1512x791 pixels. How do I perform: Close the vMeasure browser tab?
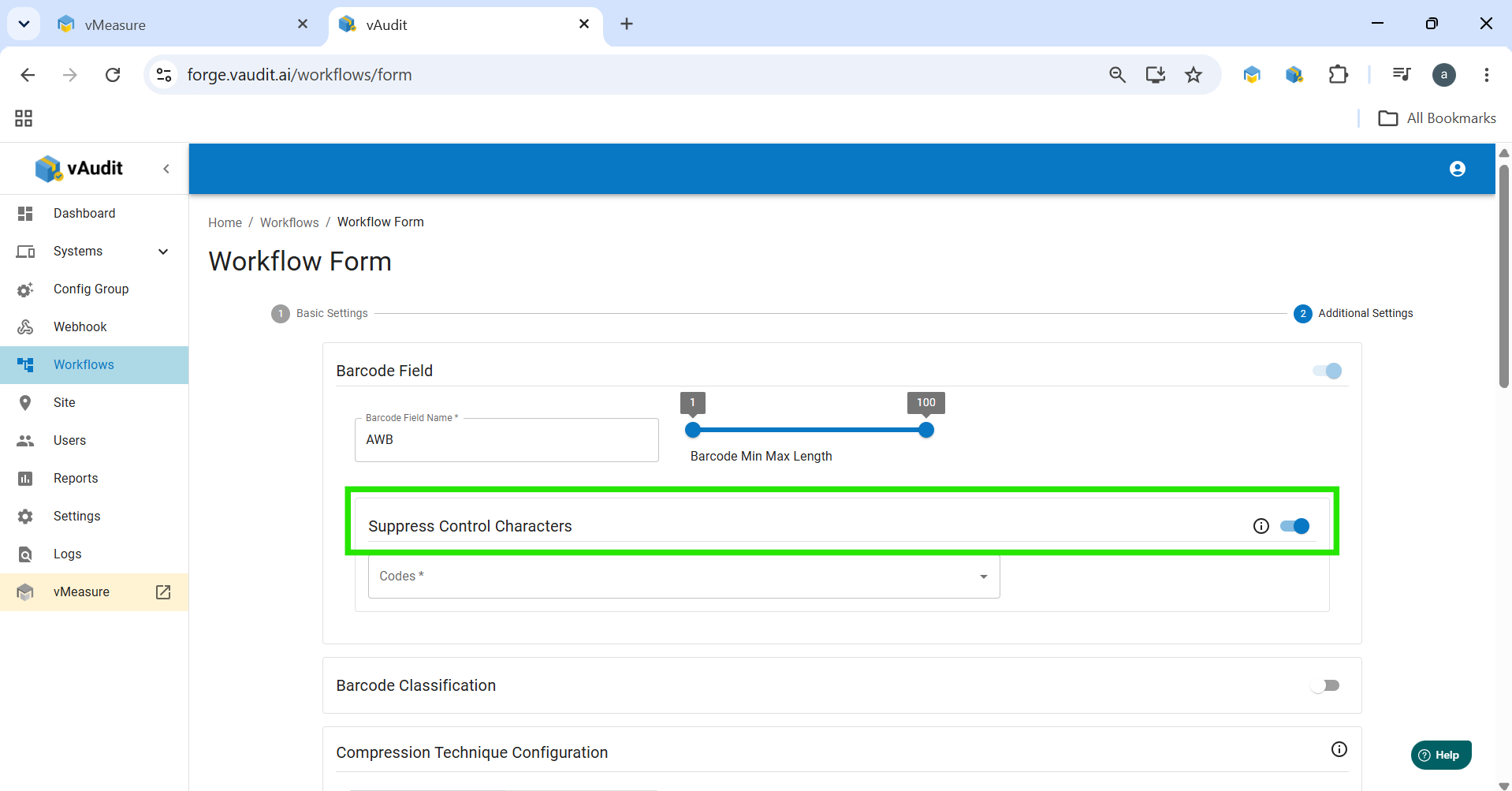coord(303,24)
